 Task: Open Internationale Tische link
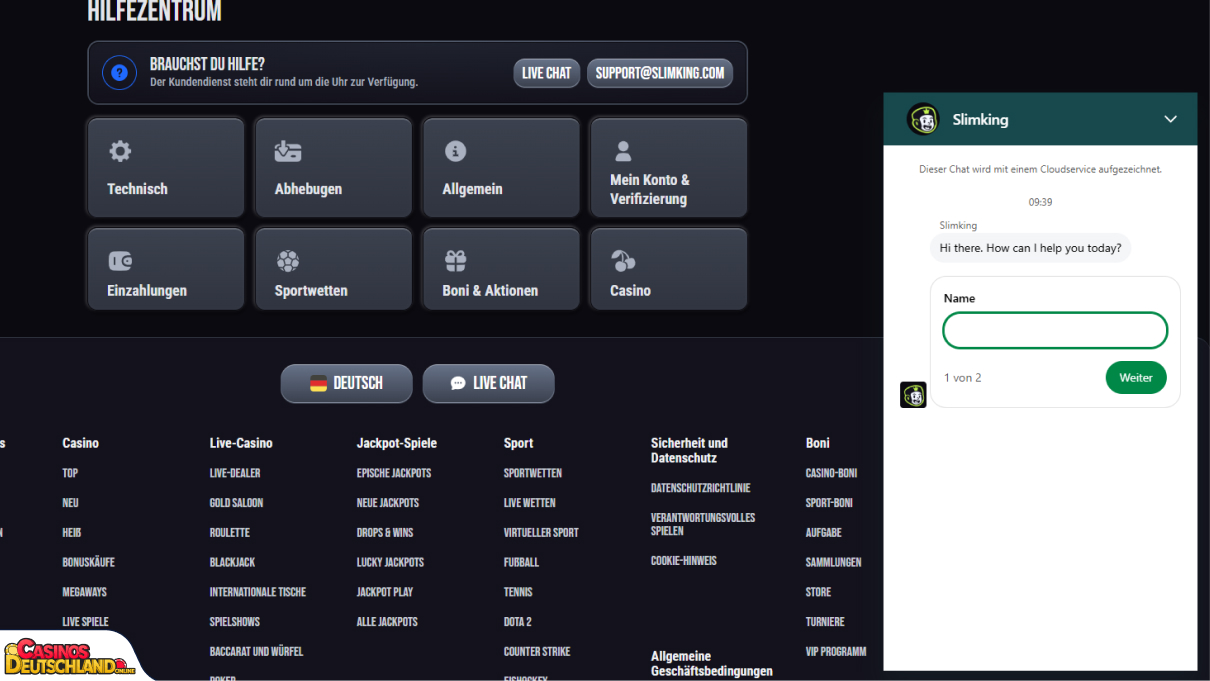(258, 592)
